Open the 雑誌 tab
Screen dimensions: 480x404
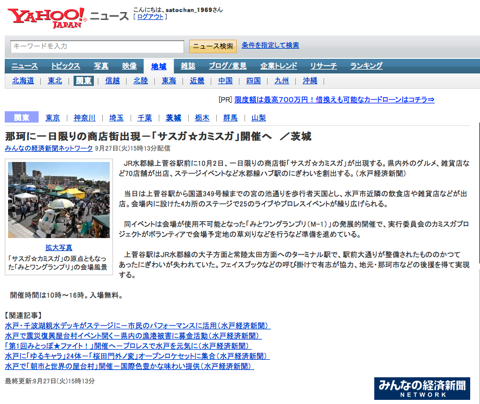pos(188,66)
